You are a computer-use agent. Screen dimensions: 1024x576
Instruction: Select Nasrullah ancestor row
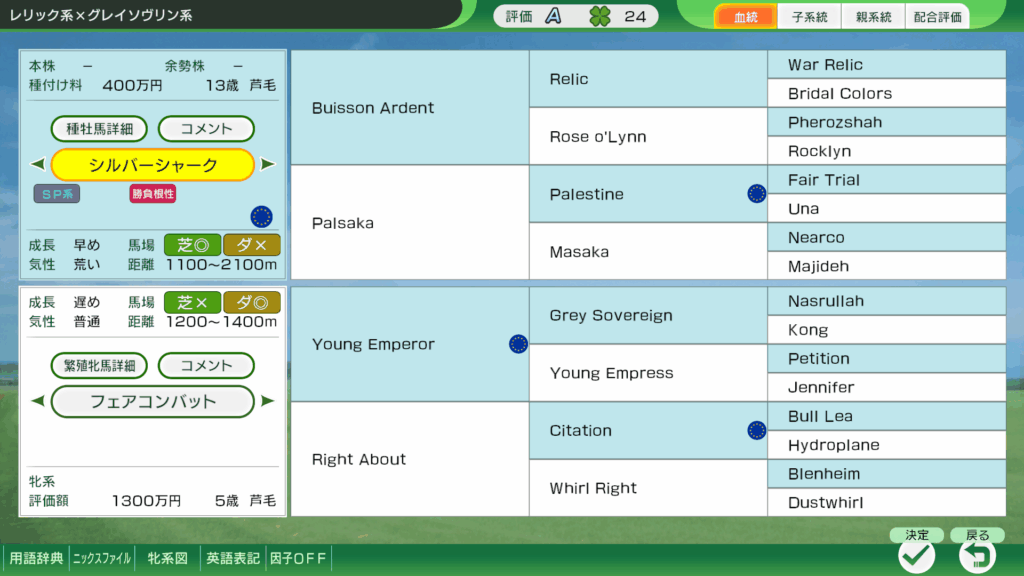pyautogui.click(x=887, y=301)
